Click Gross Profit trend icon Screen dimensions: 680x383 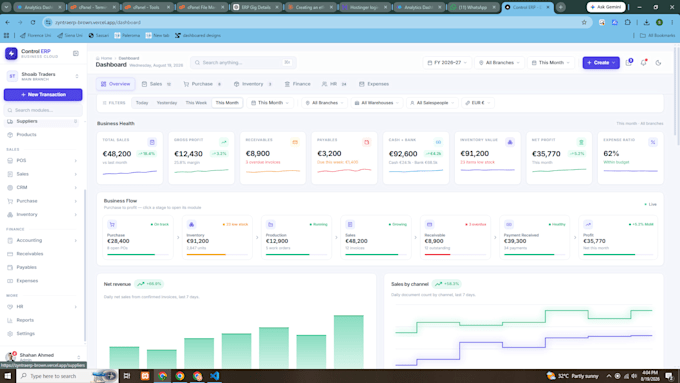click(x=223, y=142)
